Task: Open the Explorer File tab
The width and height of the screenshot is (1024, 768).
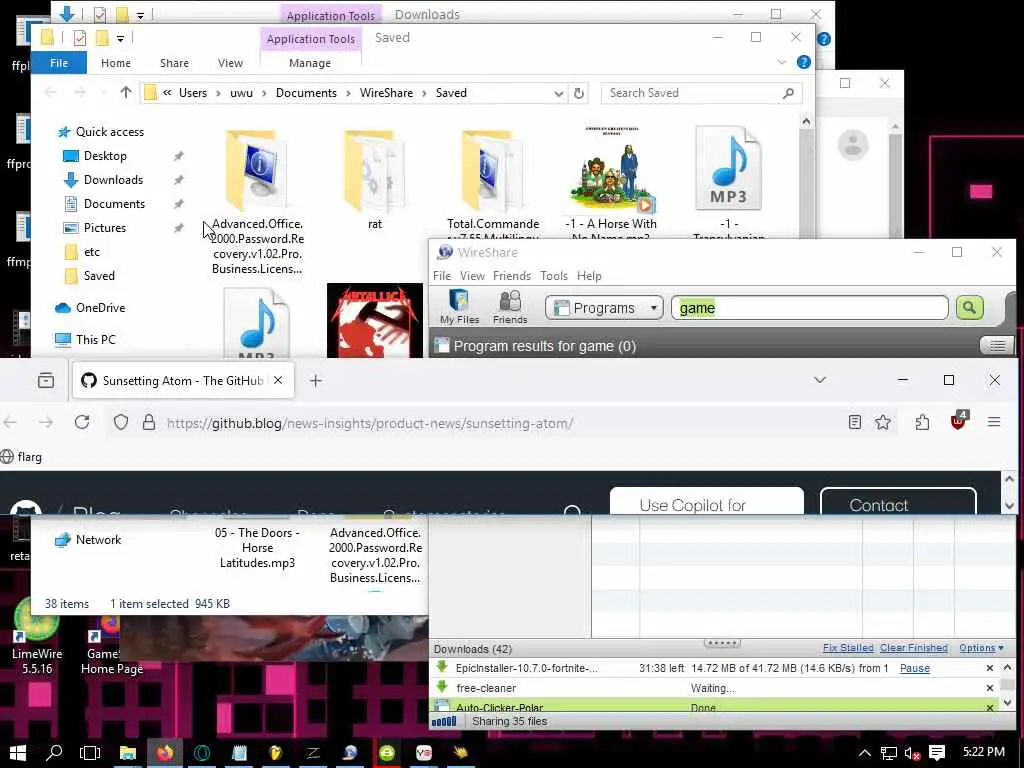Action: click(x=59, y=63)
